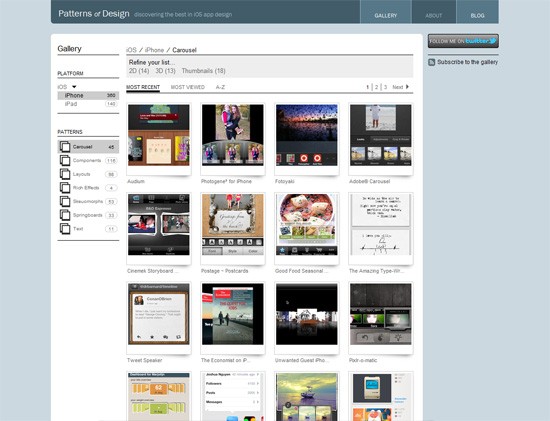The width and height of the screenshot is (550, 421).
Task: Refine list by 3D (13)
Action: pyautogui.click(x=165, y=71)
